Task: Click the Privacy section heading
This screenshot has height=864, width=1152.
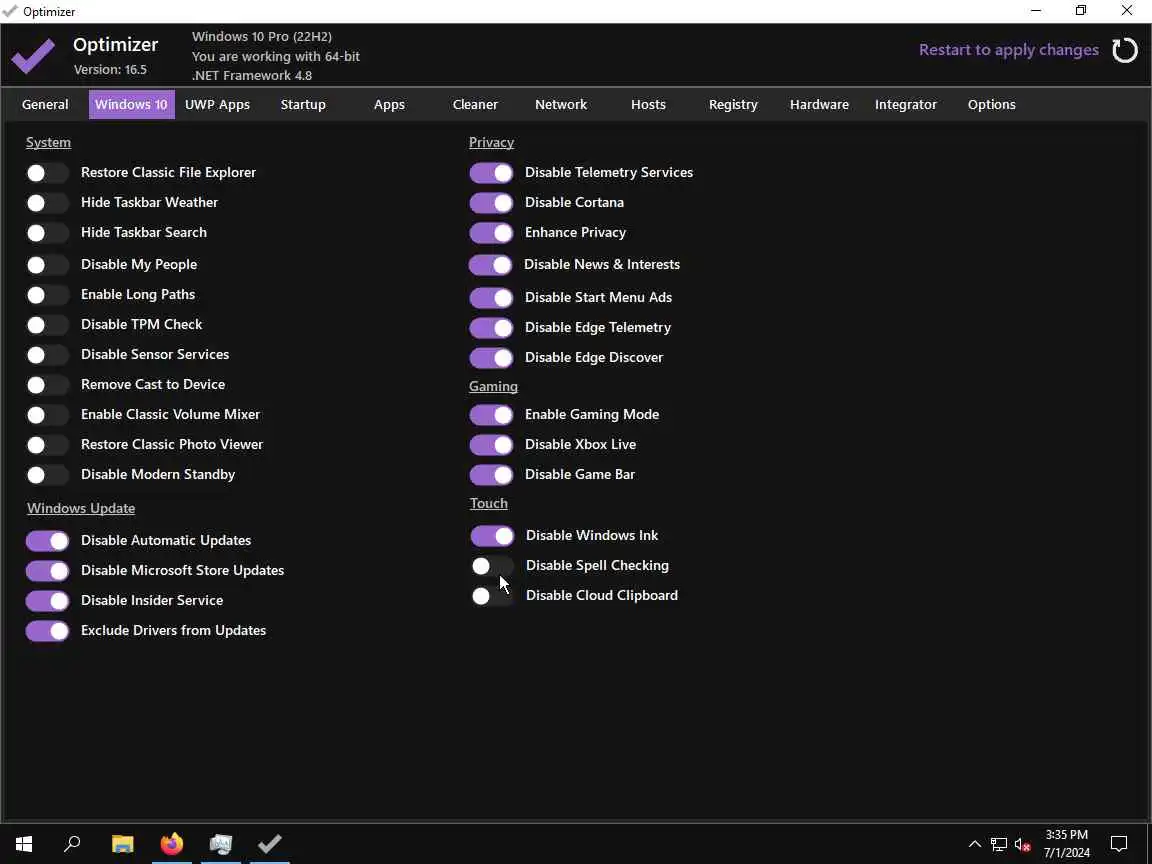Action: pyautogui.click(x=492, y=143)
